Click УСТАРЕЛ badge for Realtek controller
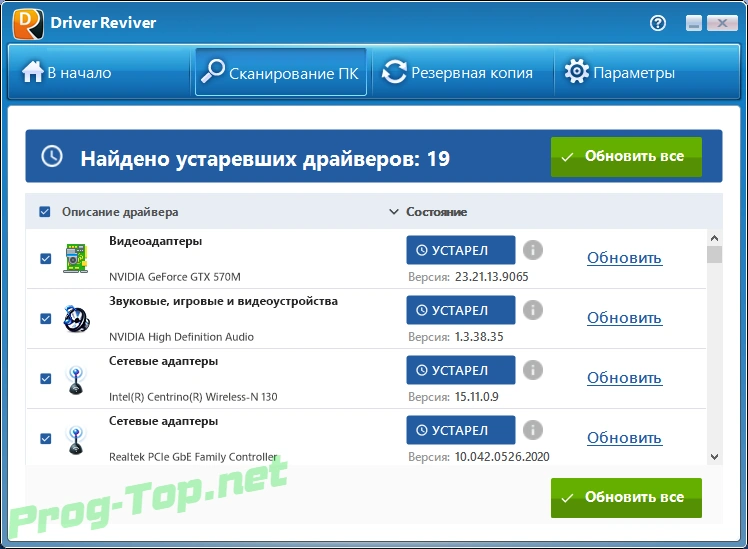Image resolution: width=748 pixels, height=549 pixels. click(461, 430)
